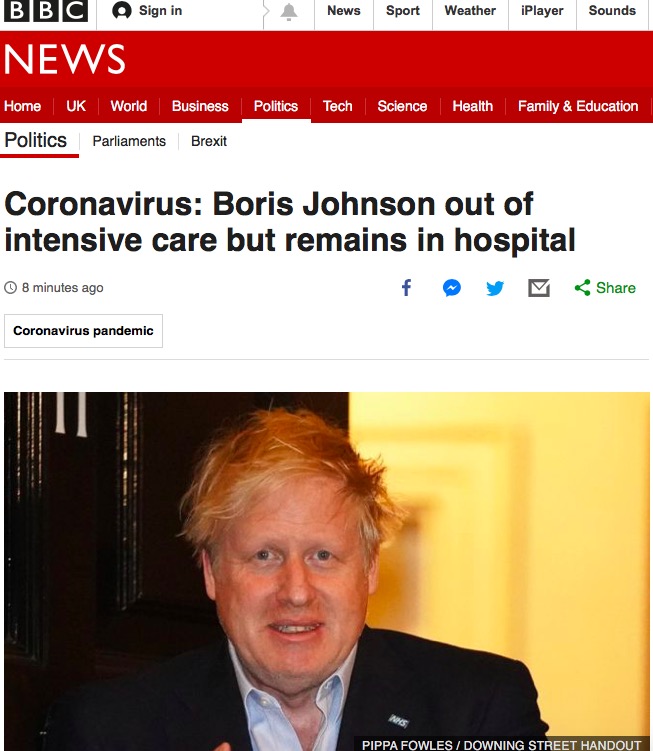Click the Sign in account icon
Image resolution: width=653 pixels, height=751 pixels.
[x=122, y=11]
